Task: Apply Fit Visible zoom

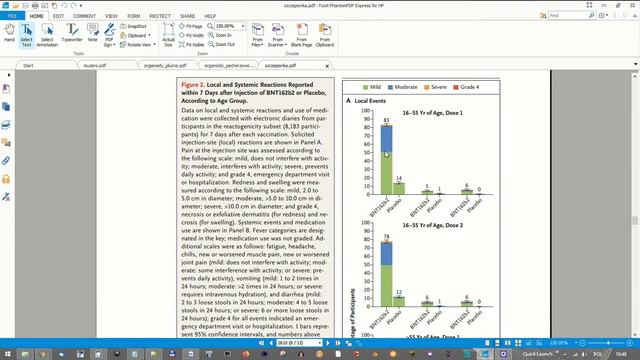Action: point(191,44)
